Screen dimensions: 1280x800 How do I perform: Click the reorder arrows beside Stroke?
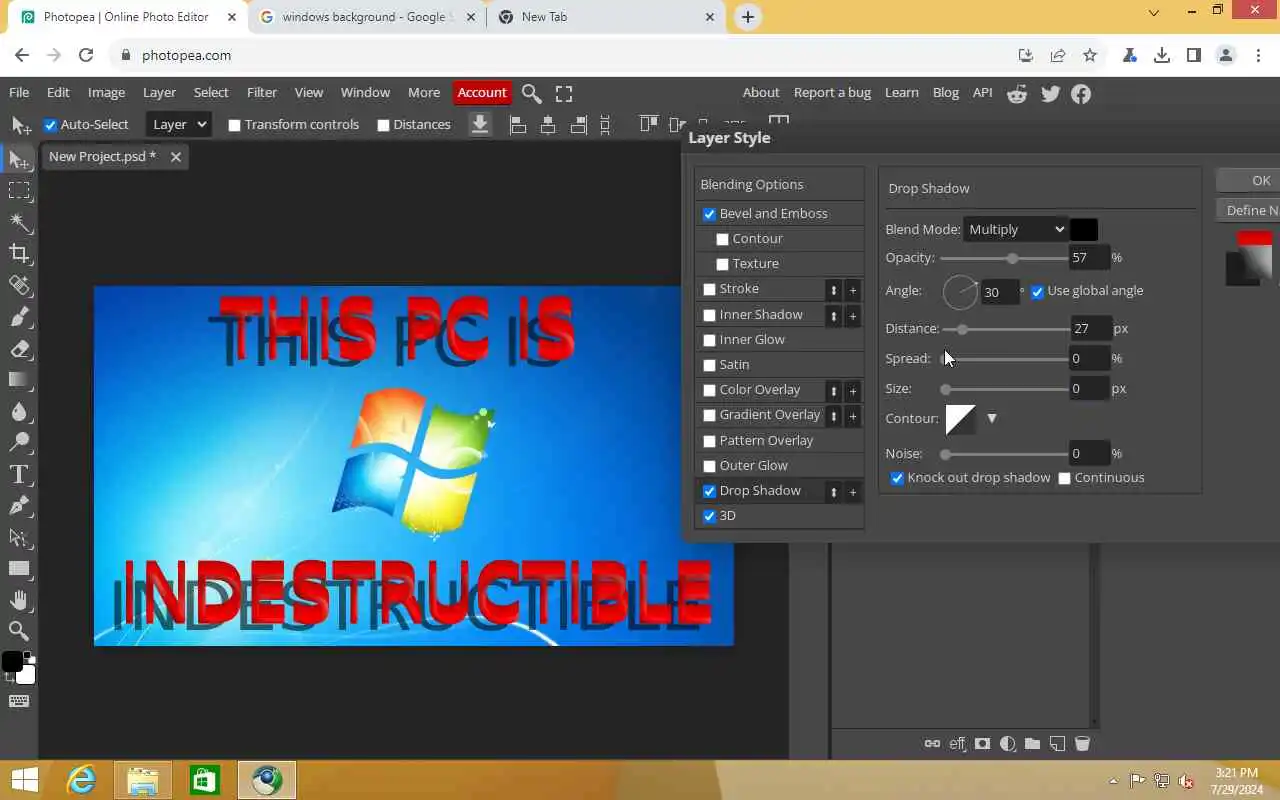point(833,290)
